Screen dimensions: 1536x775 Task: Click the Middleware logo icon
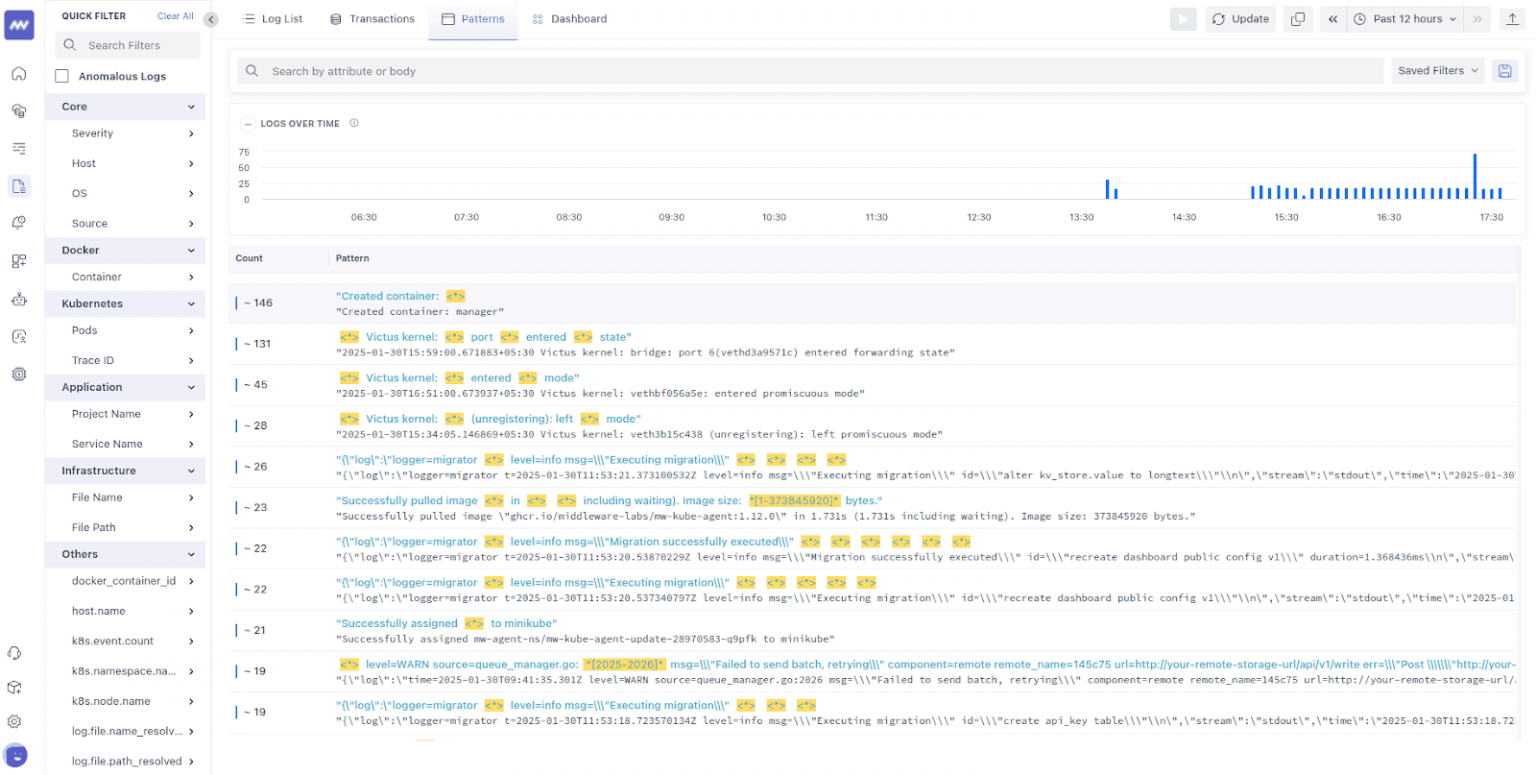tap(19, 25)
